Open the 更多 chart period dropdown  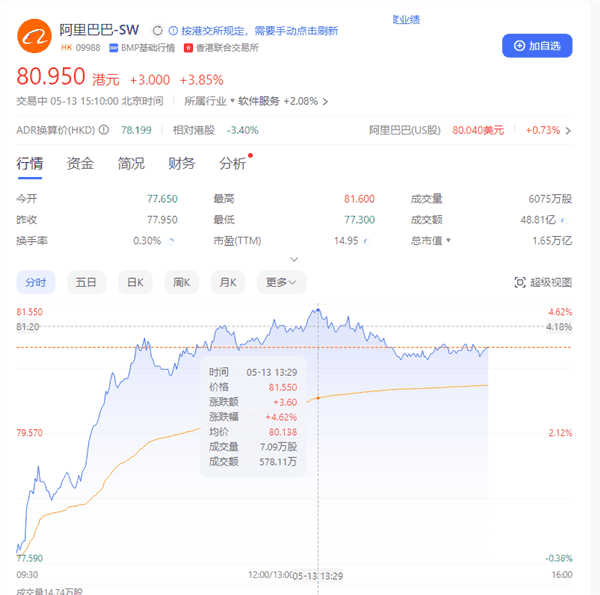point(281,282)
